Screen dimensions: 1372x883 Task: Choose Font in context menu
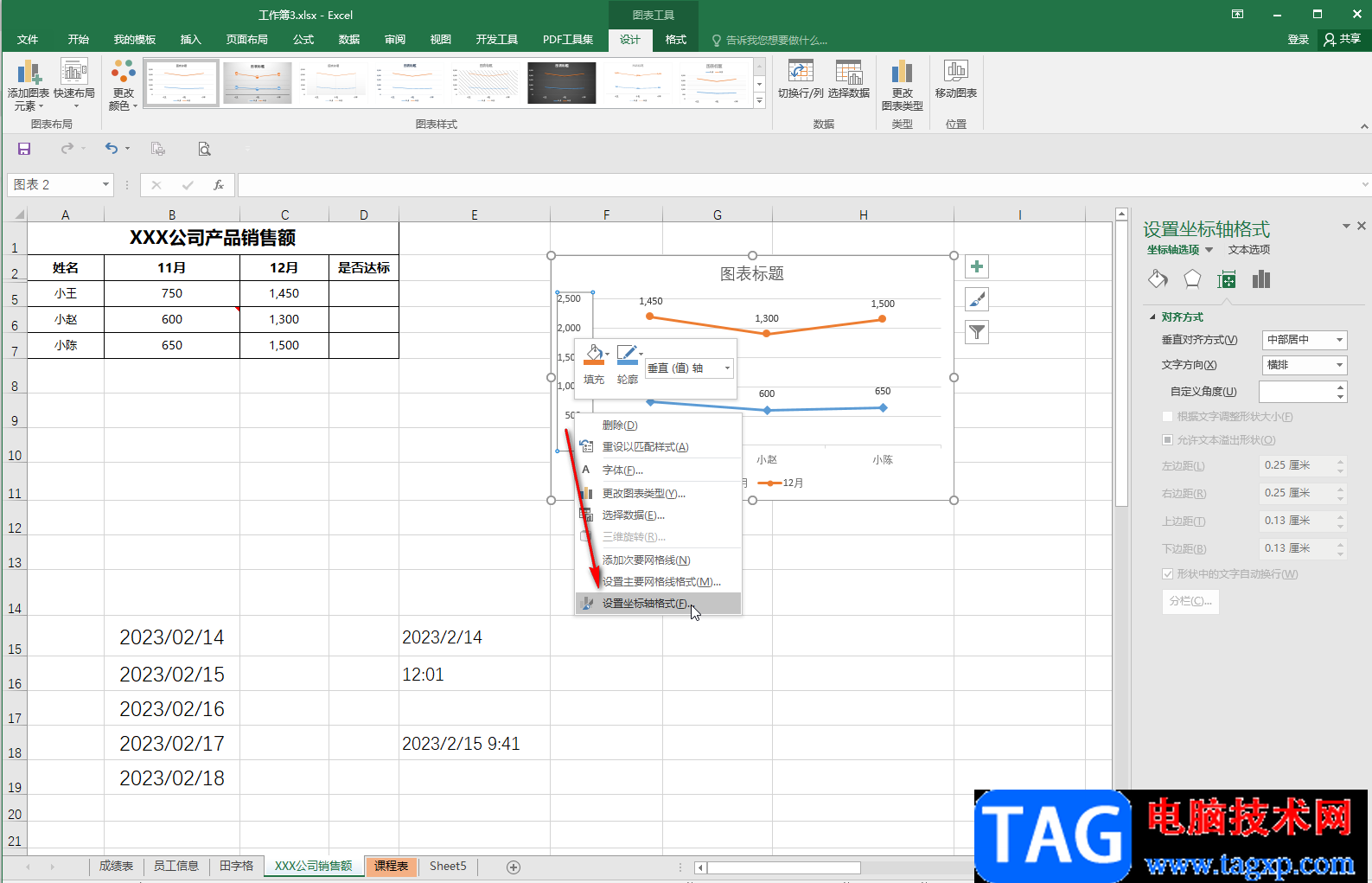(x=658, y=470)
